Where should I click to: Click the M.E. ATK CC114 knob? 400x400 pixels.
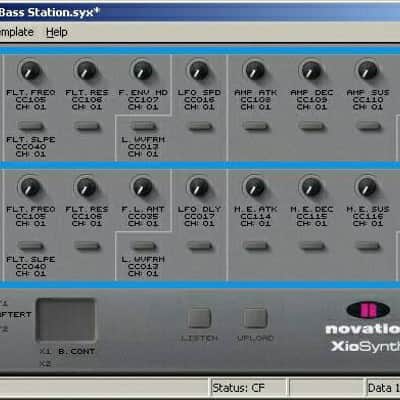click(x=255, y=187)
